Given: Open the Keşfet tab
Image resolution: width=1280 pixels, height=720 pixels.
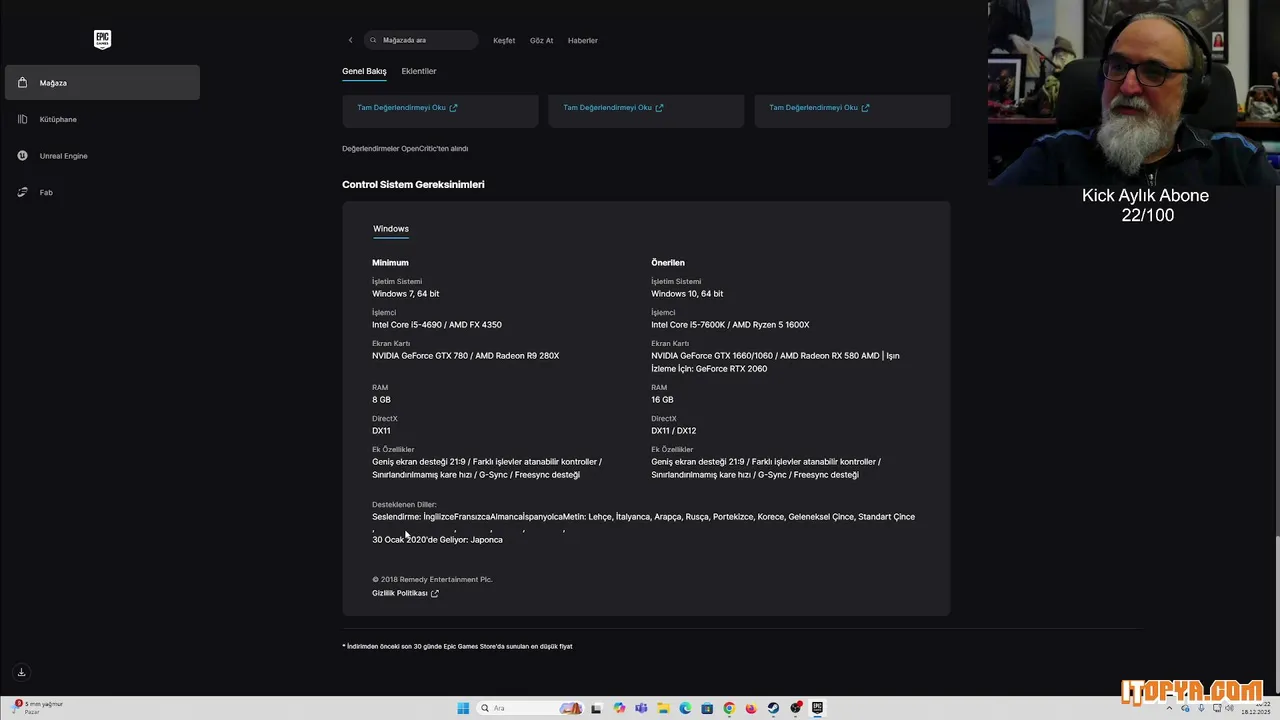Looking at the screenshot, I should [504, 40].
